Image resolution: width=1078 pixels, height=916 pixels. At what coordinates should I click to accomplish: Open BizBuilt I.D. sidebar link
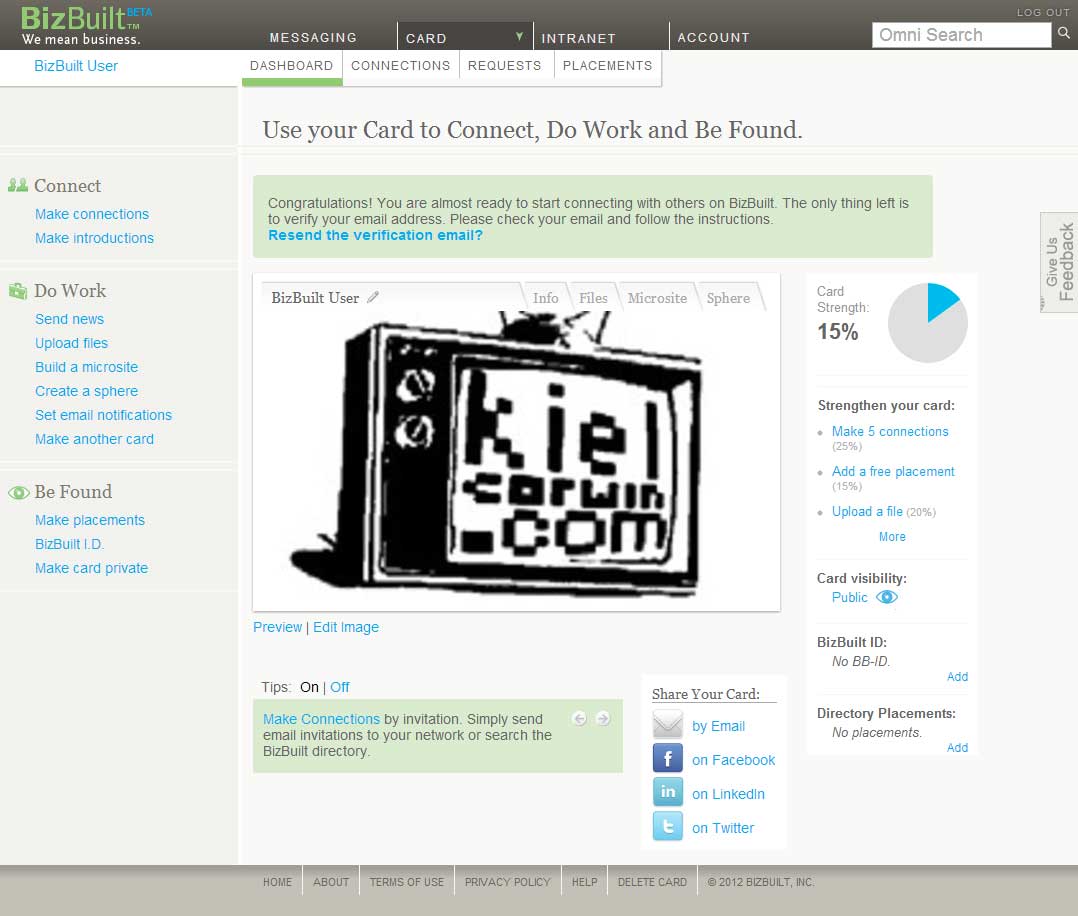click(x=69, y=544)
